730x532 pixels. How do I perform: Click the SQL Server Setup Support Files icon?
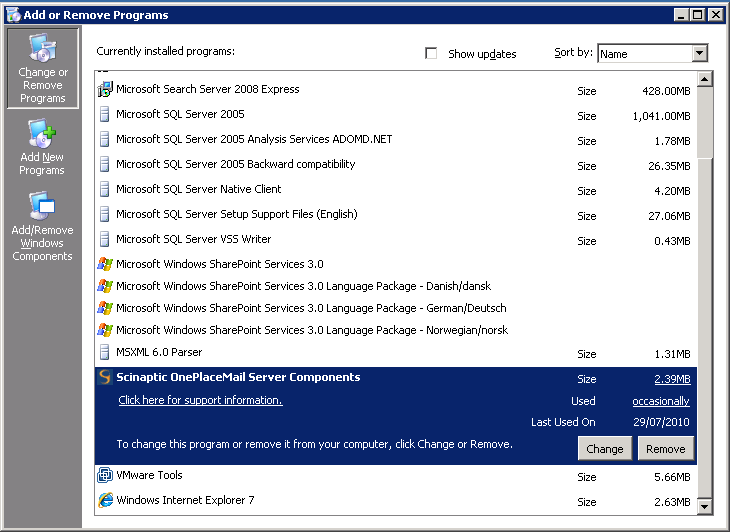[x=105, y=214]
